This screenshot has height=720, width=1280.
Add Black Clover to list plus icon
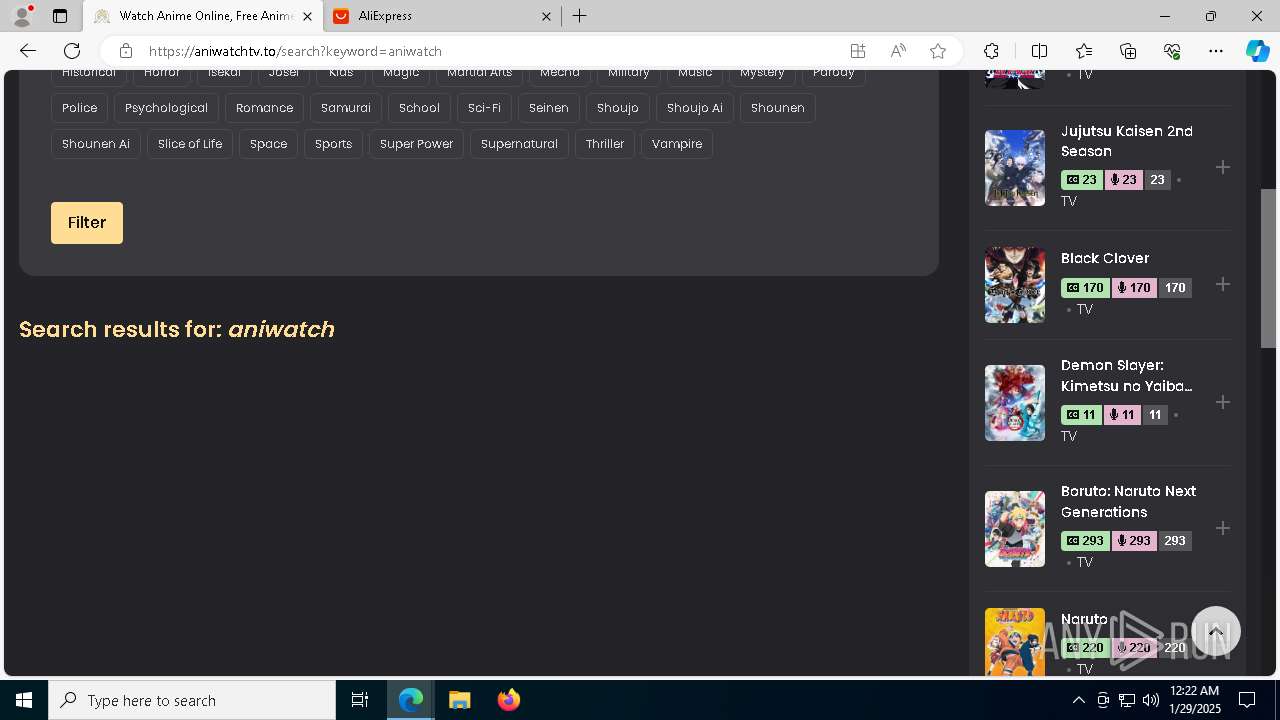[x=1223, y=284]
